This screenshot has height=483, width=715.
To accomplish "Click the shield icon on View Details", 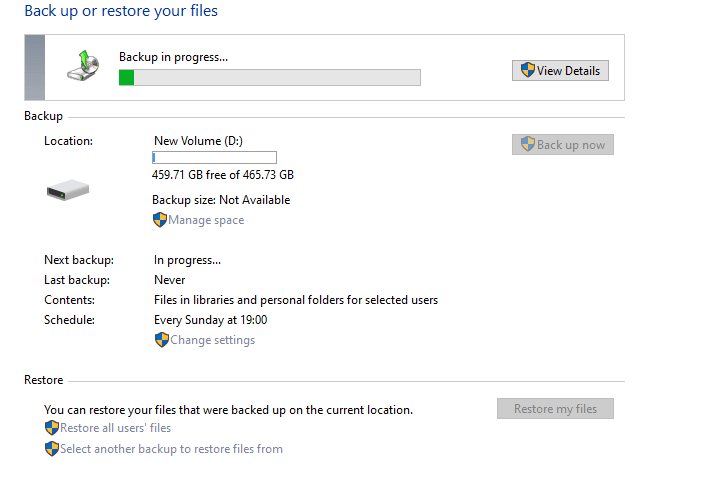I will (x=528, y=70).
